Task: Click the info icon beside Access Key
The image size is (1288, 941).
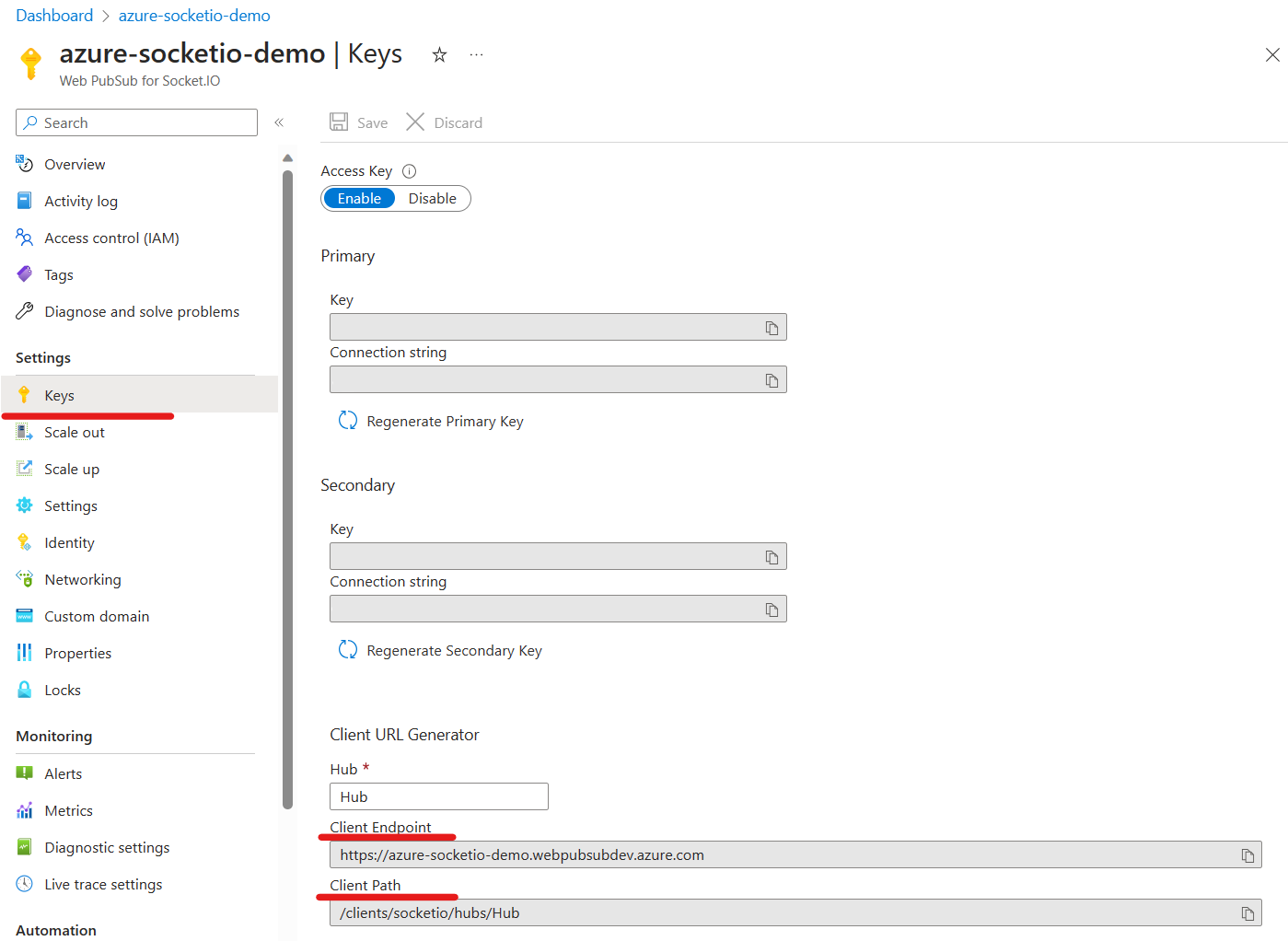Action: tap(408, 170)
